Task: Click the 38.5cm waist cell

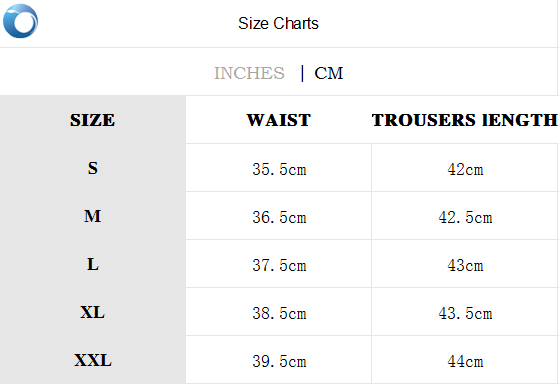Action: 279,313
